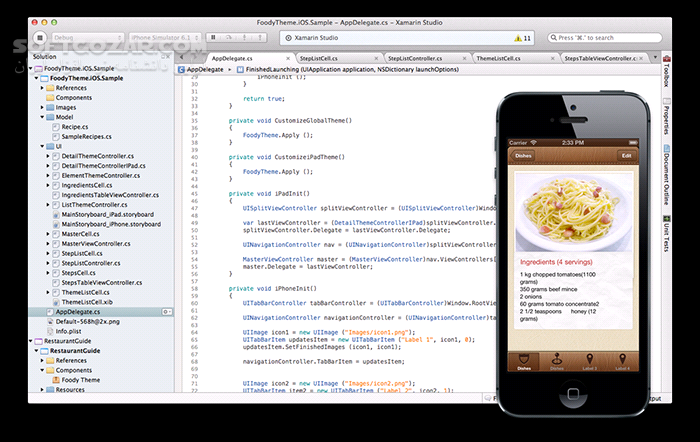Click the pause debugging icon

pos(213,38)
